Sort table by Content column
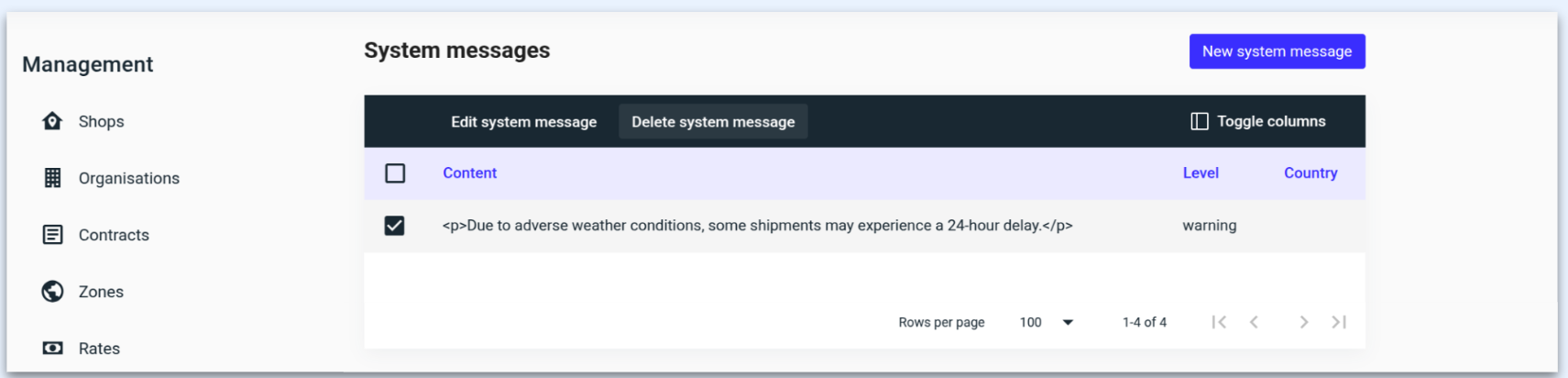1568x378 pixels. pyautogui.click(x=469, y=173)
